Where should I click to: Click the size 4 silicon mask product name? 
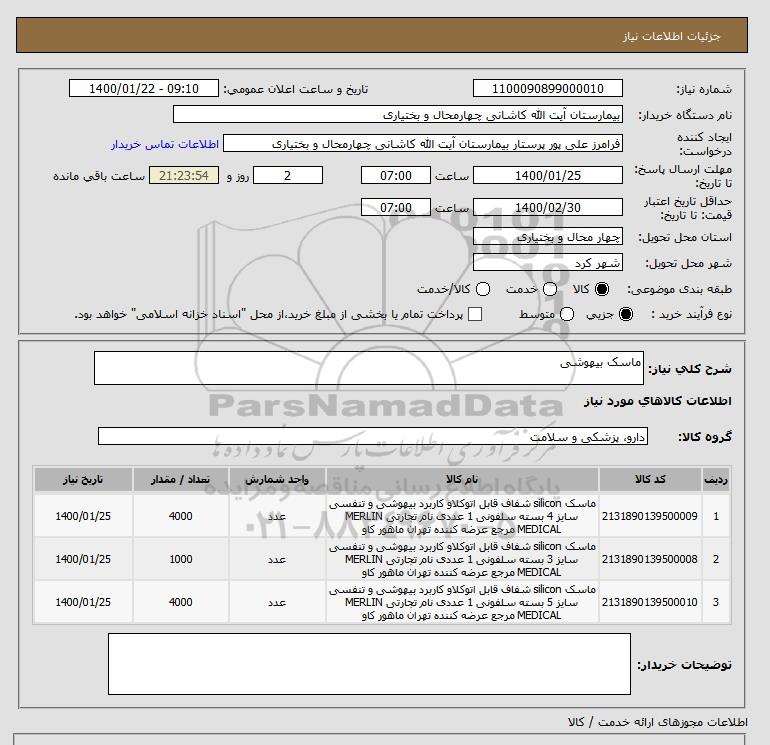coord(462,516)
